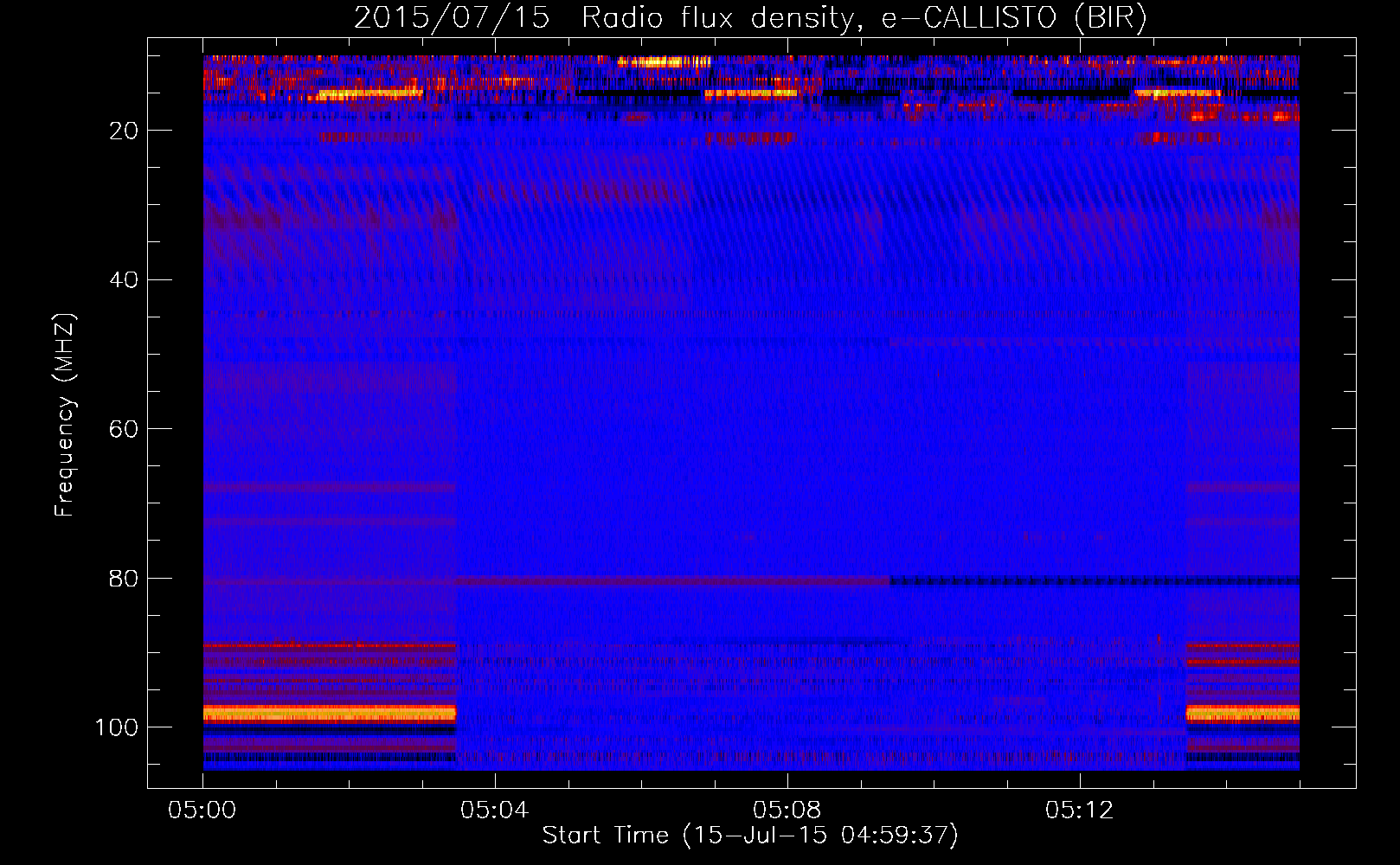Click the 05:12 time axis label
The image size is (1400, 865).
1079,811
